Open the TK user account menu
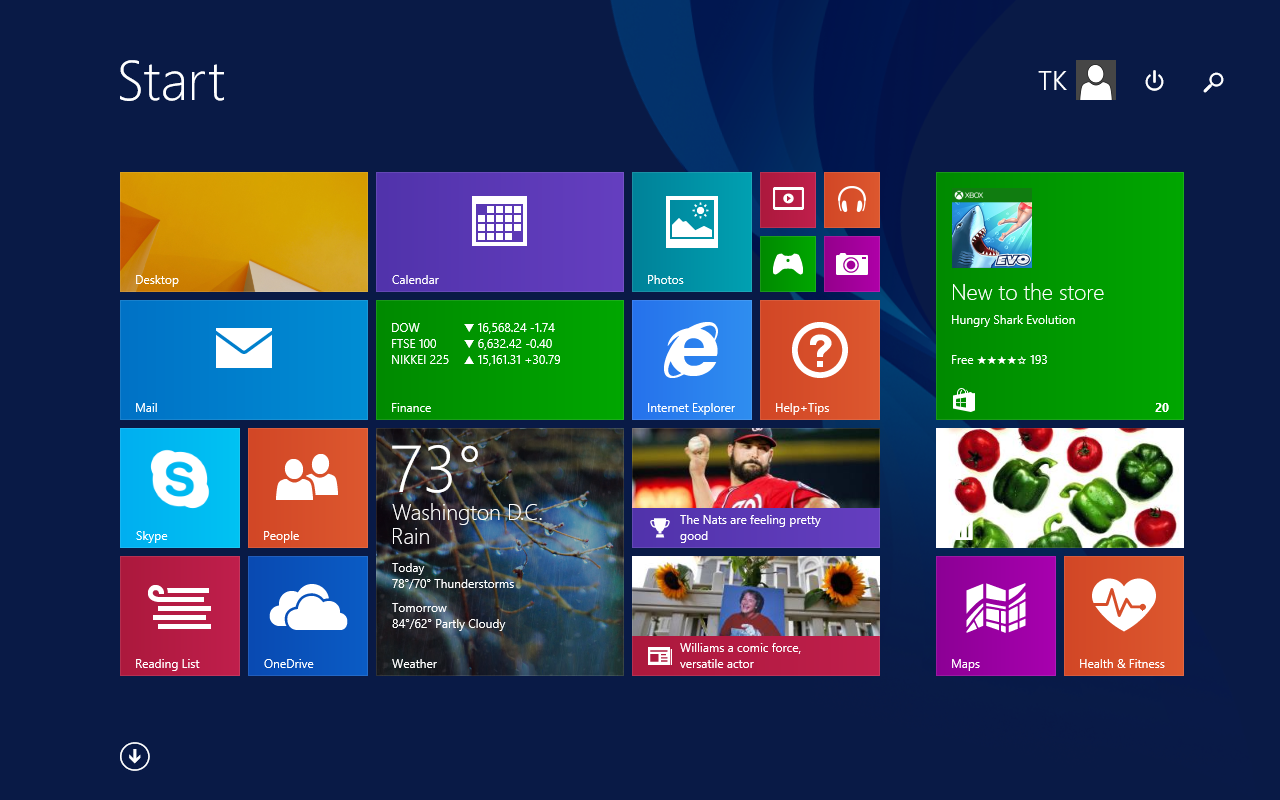The image size is (1280, 800). point(1076,80)
